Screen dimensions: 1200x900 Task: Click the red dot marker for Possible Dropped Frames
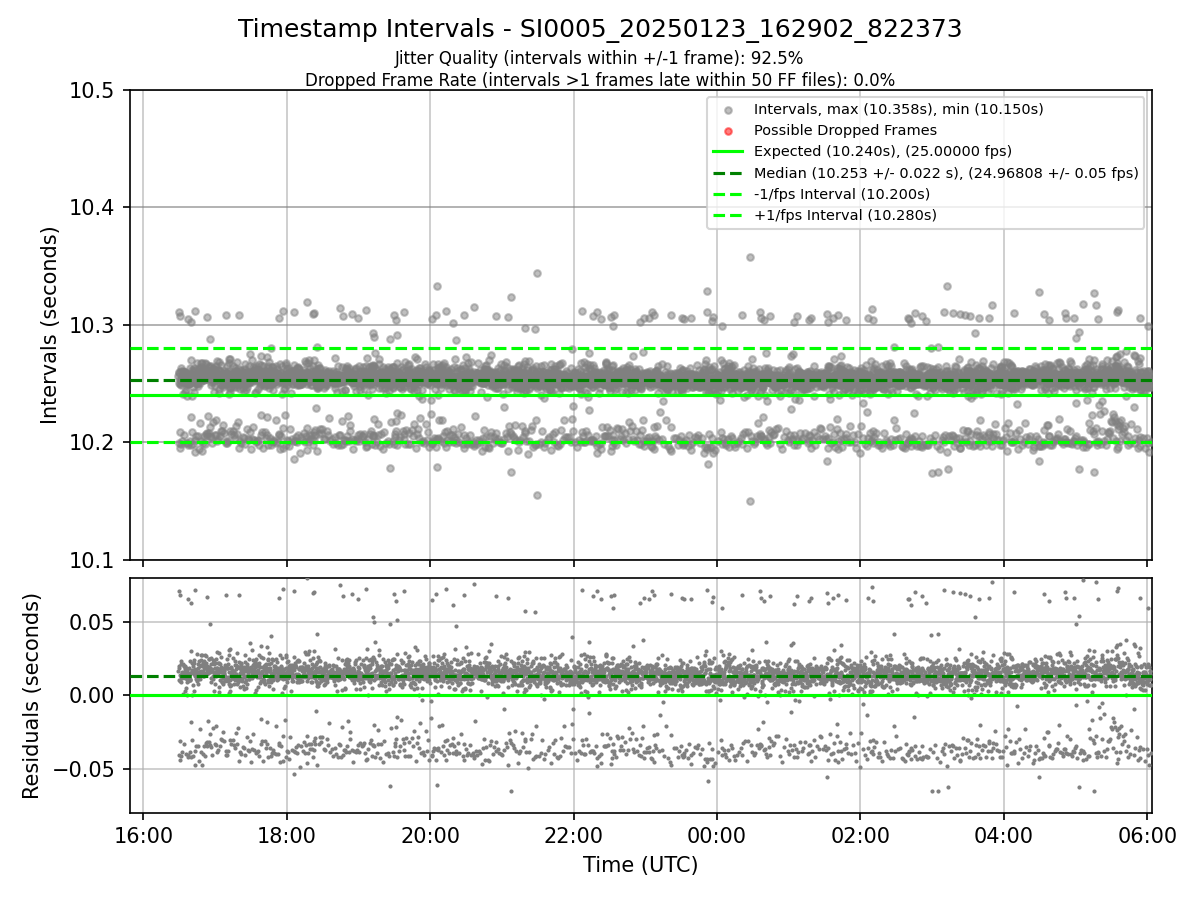pos(729,131)
